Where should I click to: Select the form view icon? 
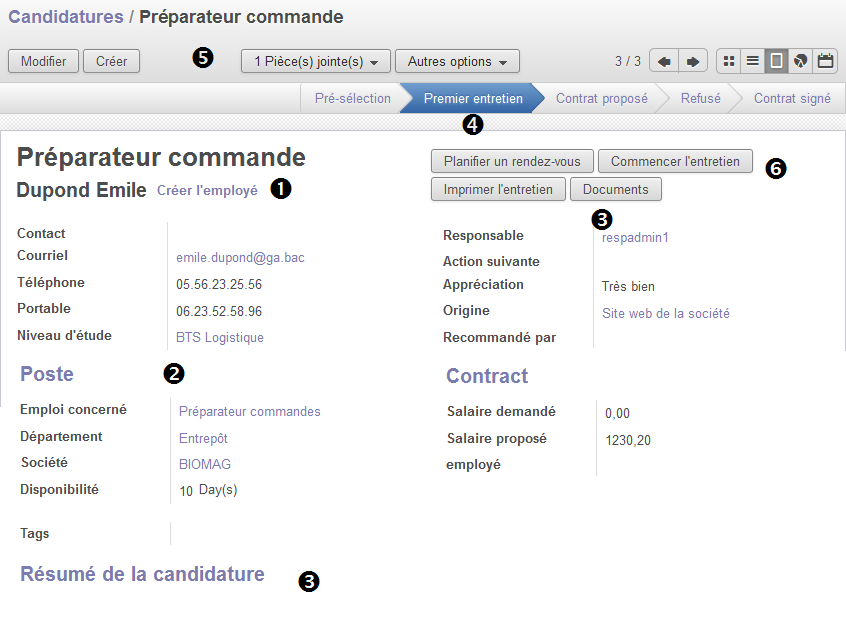tap(776, 61)
